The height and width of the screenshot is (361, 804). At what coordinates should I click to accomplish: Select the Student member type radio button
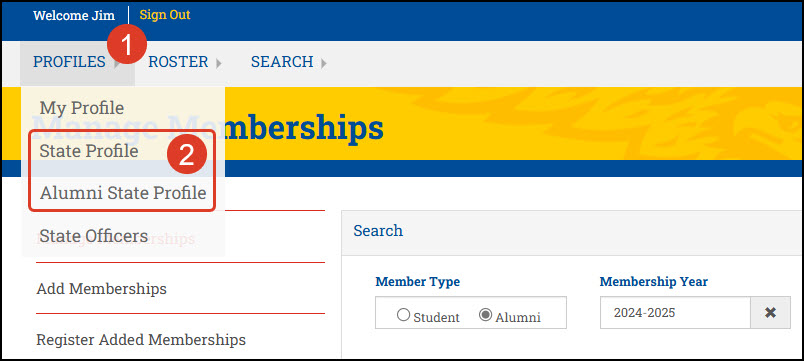404,315
